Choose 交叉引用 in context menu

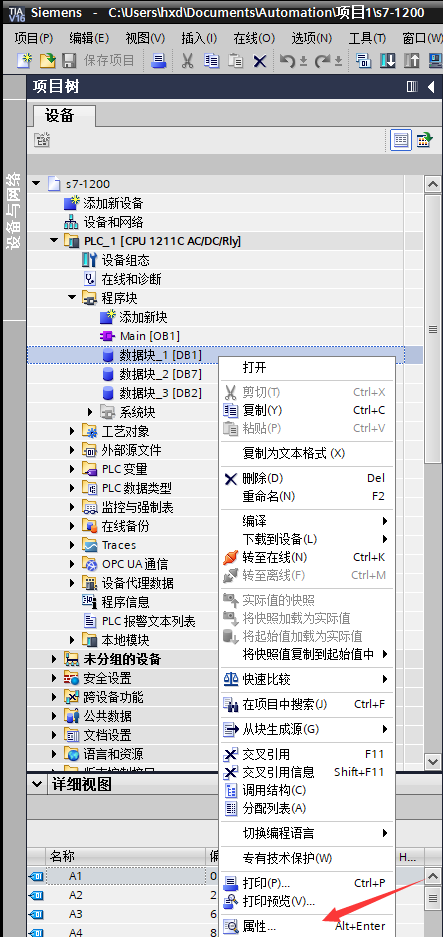tap(307, 754)
